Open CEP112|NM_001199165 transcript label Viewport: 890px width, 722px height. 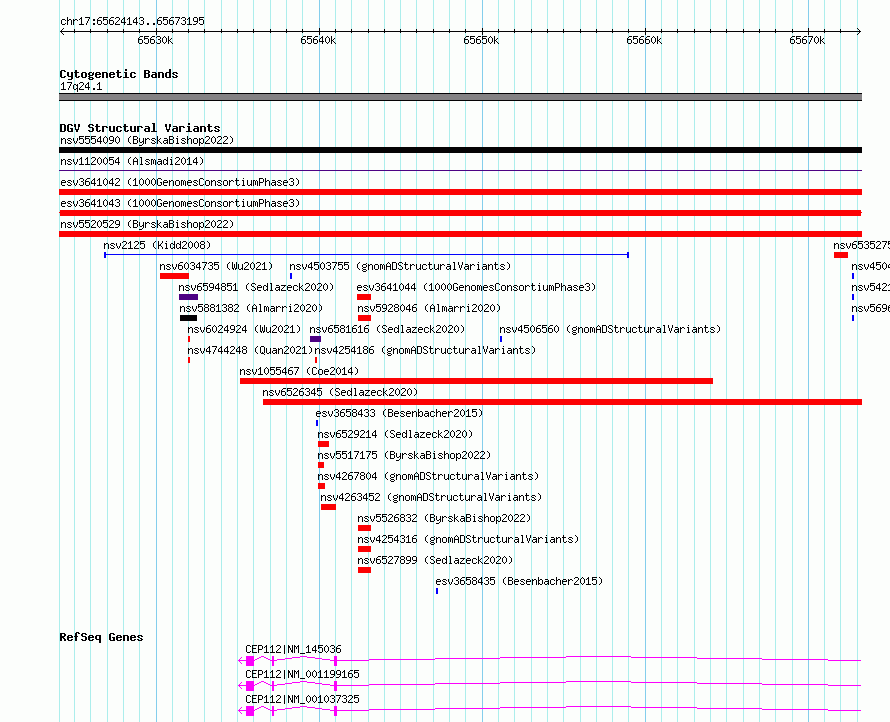click(x=303, y=674)
